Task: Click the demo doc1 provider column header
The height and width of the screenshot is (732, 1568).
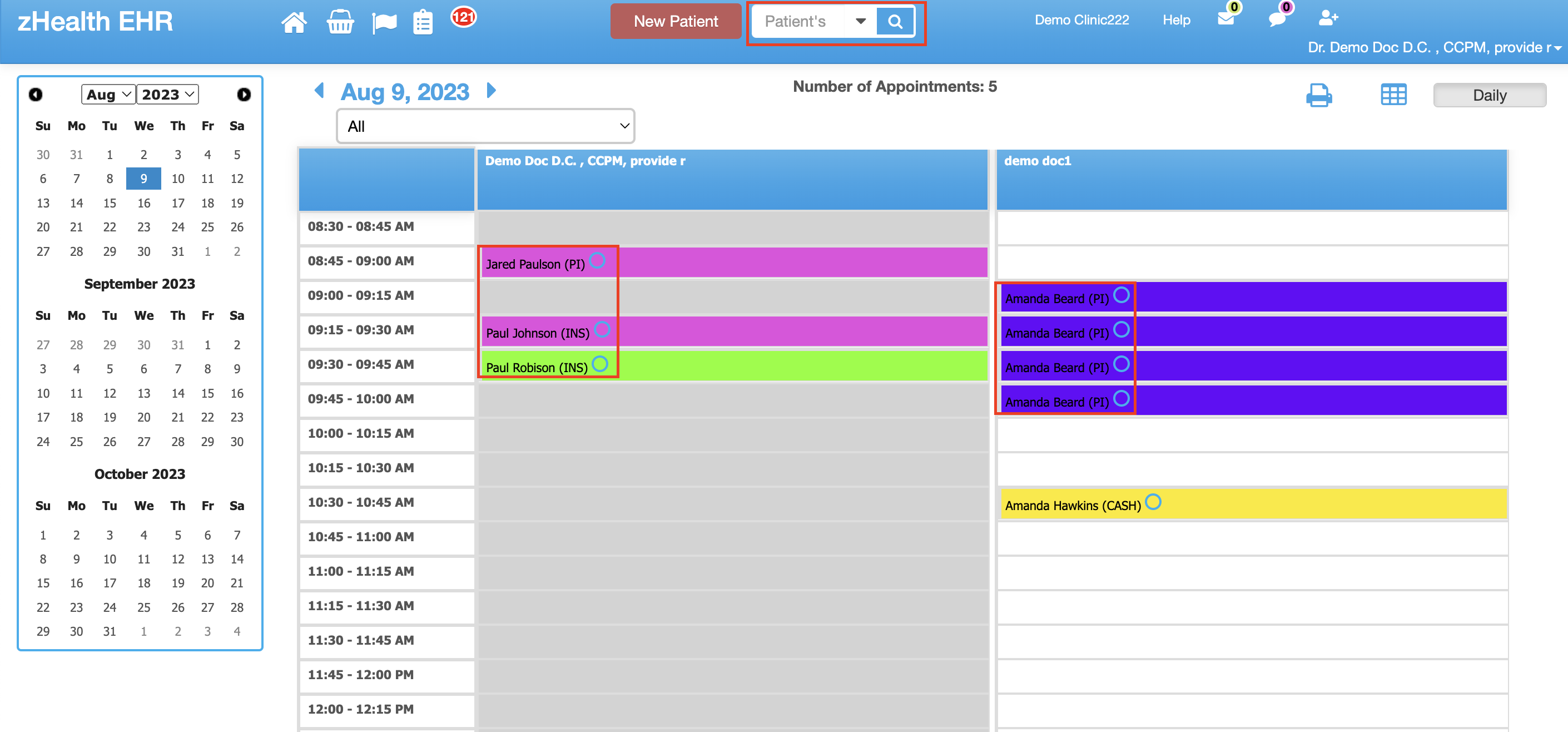Action: click(x=1252, y=180)
